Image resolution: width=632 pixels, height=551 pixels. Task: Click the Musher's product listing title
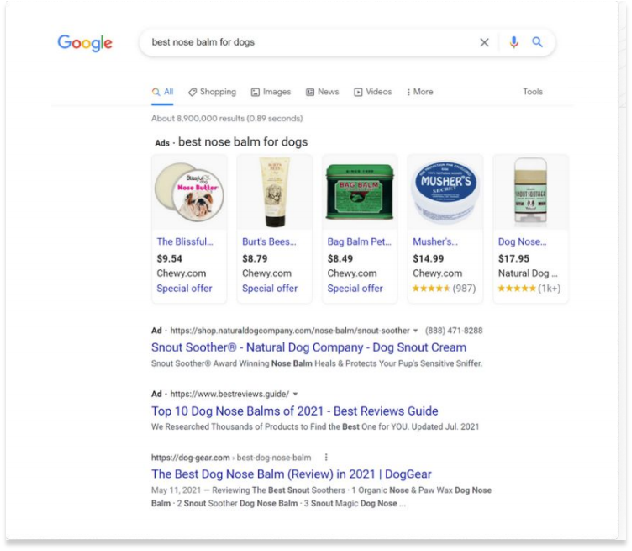click(435, 242)
